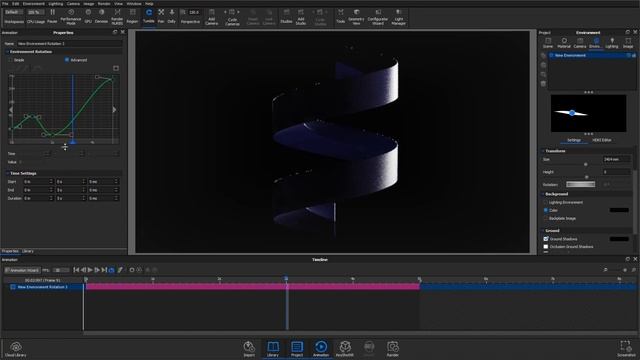This screenshot has height=360, width=640.
Task: Click the curve editor left arrow
Action: click(x=11, y=110)
